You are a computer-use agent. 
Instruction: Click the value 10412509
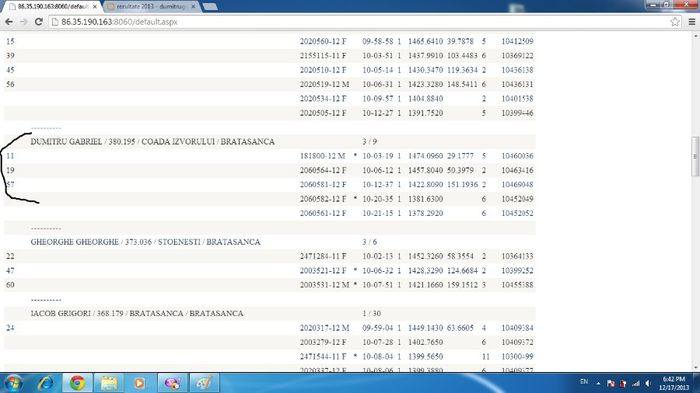point(517,41)
